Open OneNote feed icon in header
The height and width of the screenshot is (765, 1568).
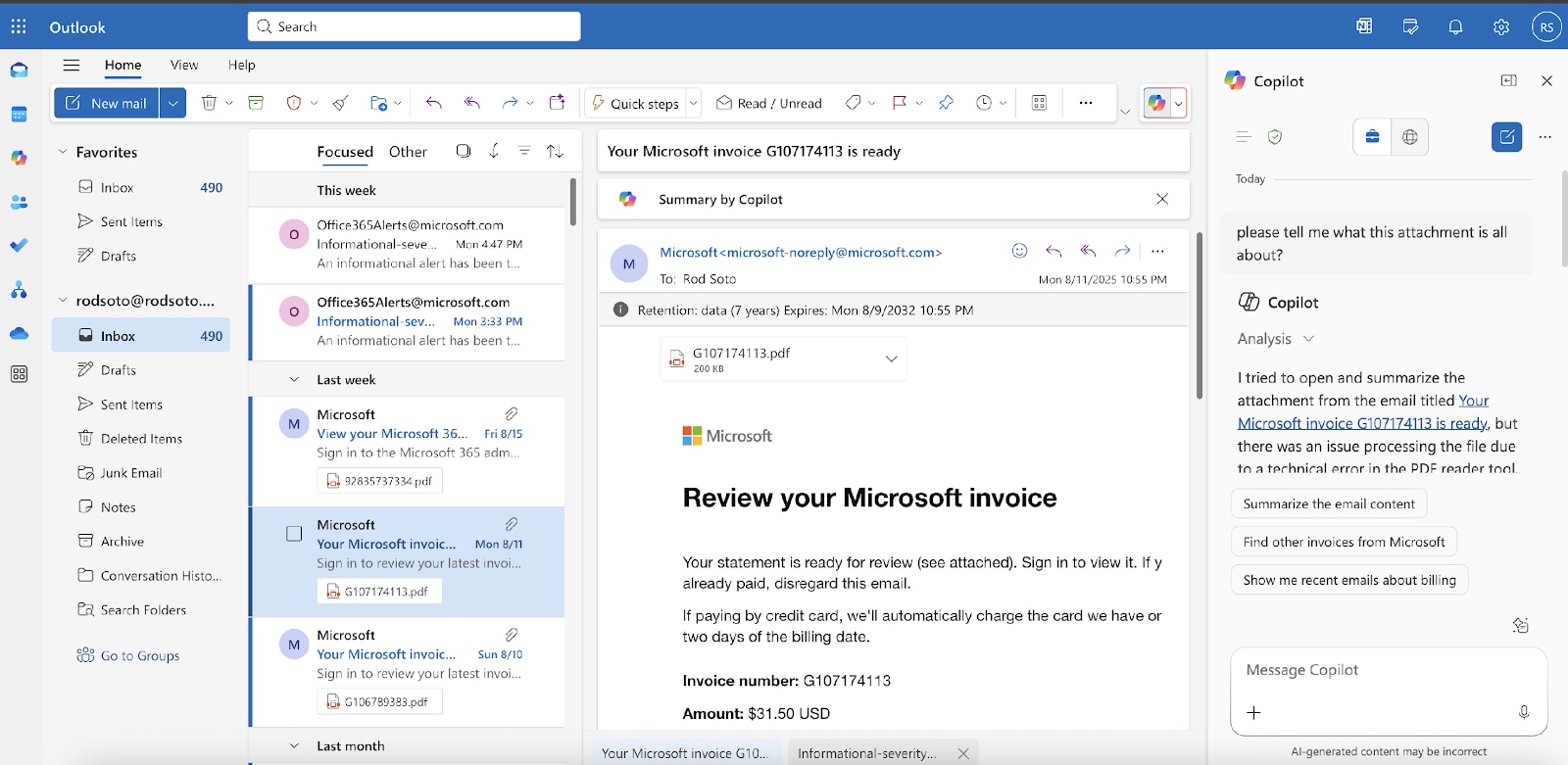click(1364, 26)
